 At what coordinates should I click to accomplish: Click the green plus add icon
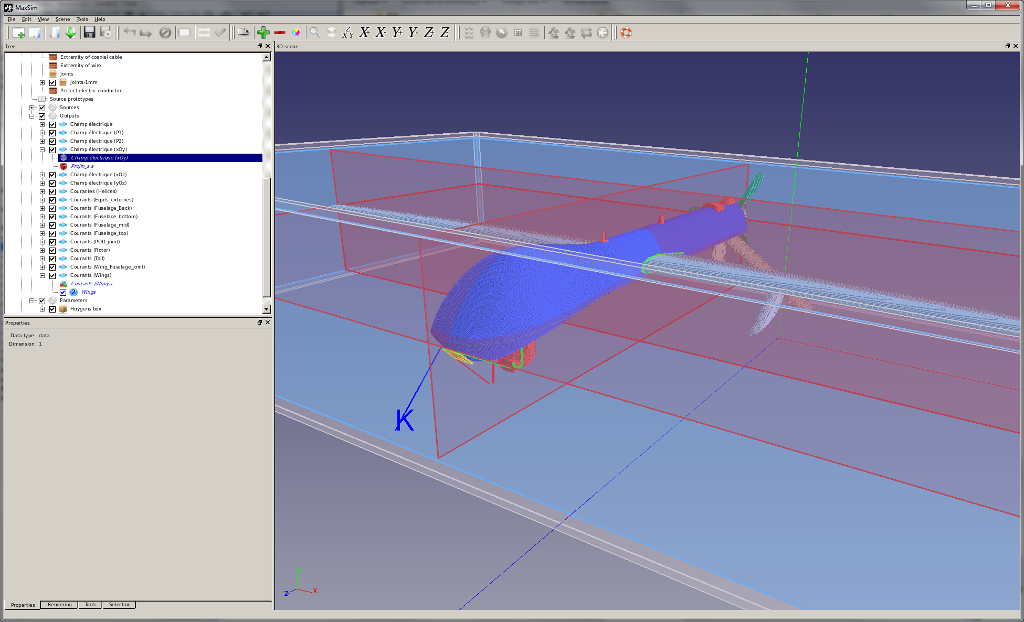(263, 33)
